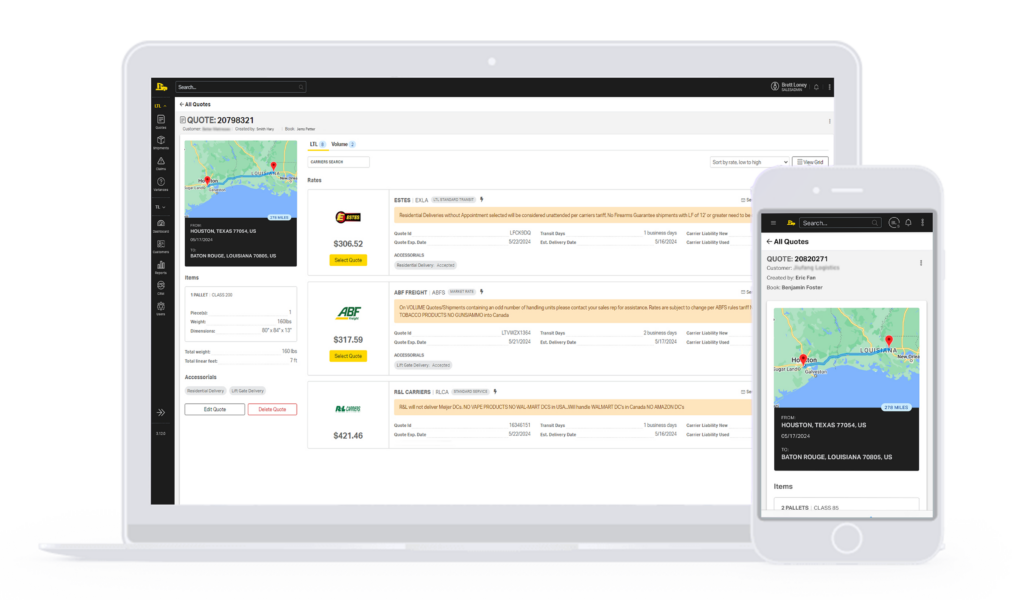The height and width of the screenshot is (600, 1024).
Task: Click the notification bell on the laptop header
Action: click(816, 87)
